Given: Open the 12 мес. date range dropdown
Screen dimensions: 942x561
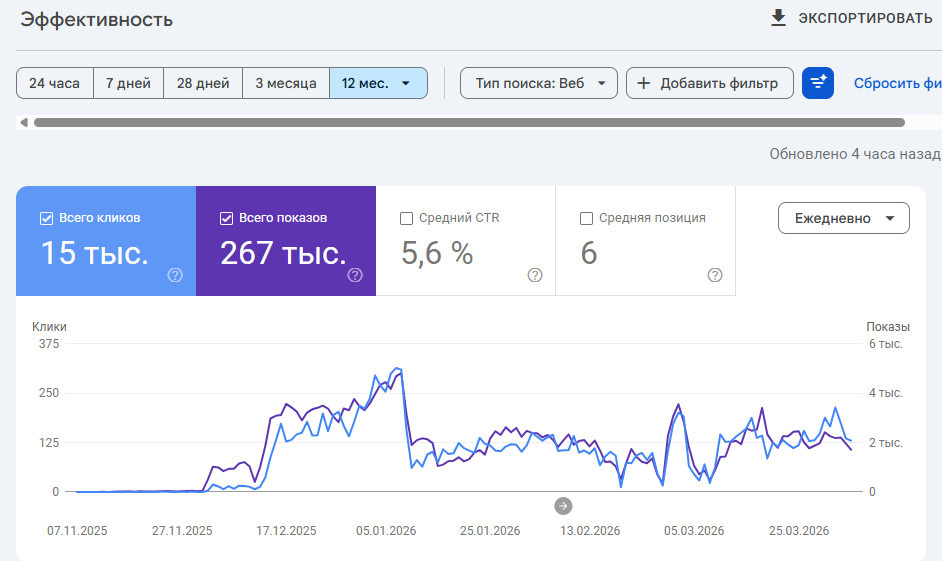Looking at the screenshot, I should coord(378,83).
